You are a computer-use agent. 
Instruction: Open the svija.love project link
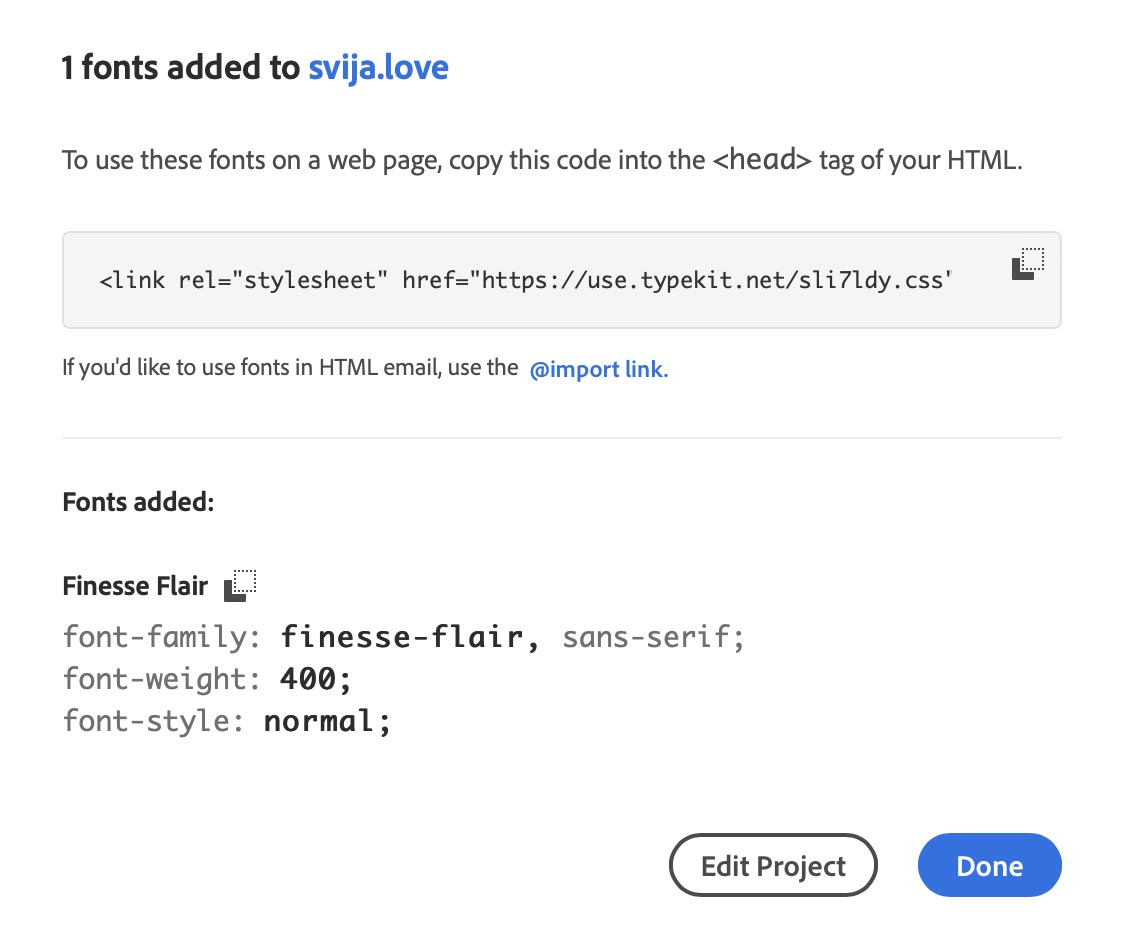(378, 68)
